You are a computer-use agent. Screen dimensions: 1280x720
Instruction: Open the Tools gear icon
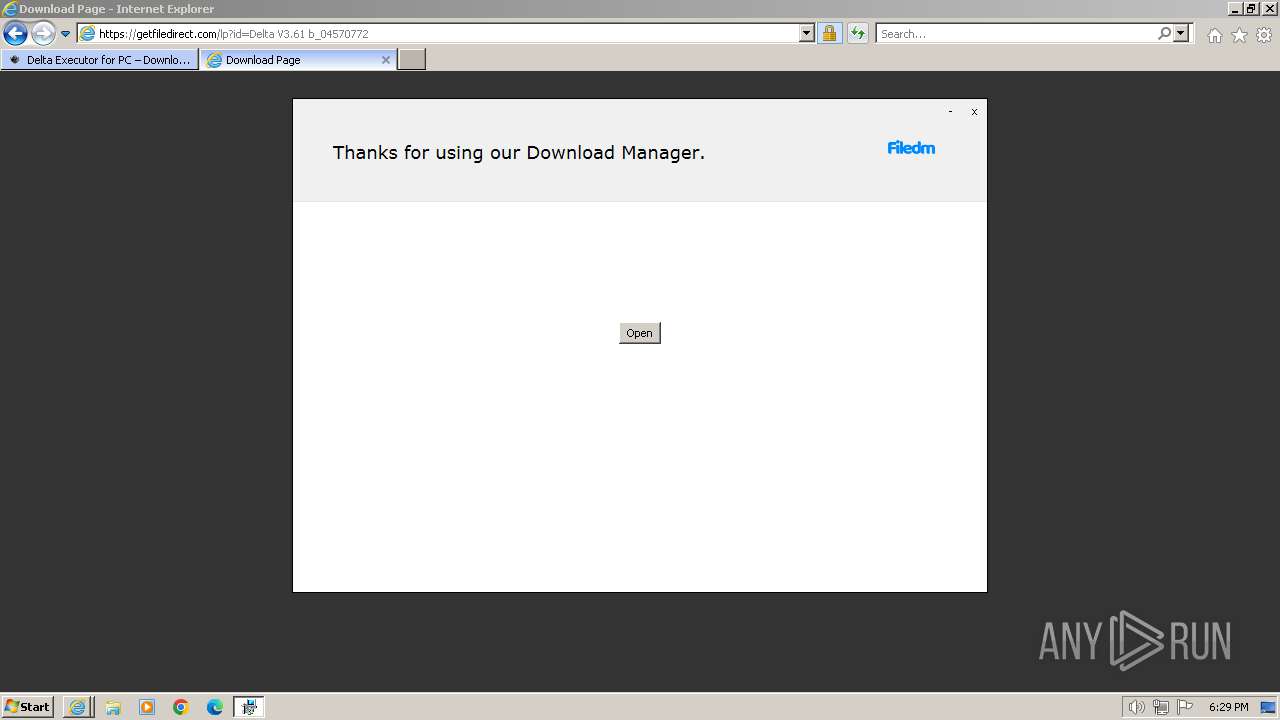pyautogui.click(x=1264, y=35)
